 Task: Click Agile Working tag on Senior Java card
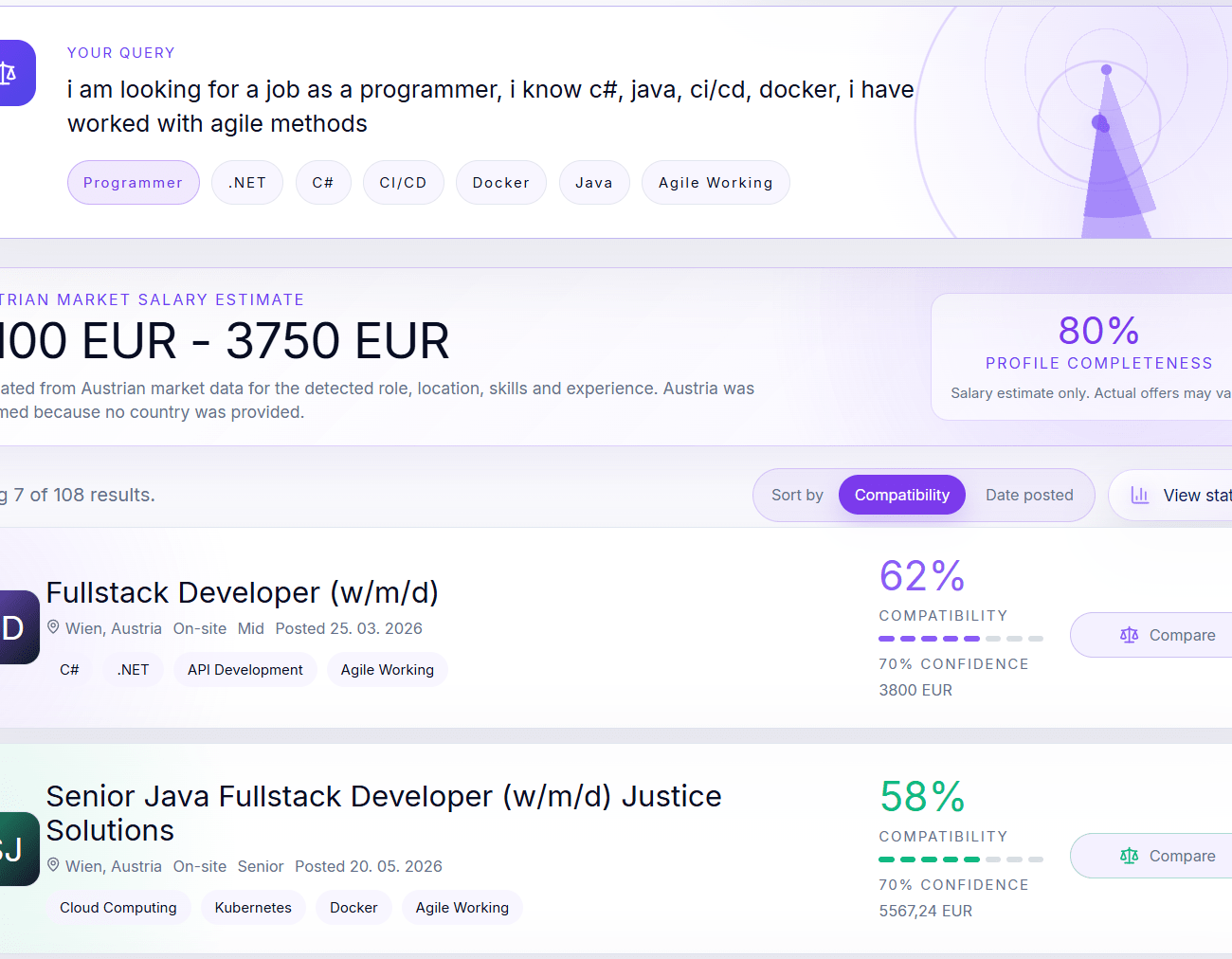click(x=462, y=907)
